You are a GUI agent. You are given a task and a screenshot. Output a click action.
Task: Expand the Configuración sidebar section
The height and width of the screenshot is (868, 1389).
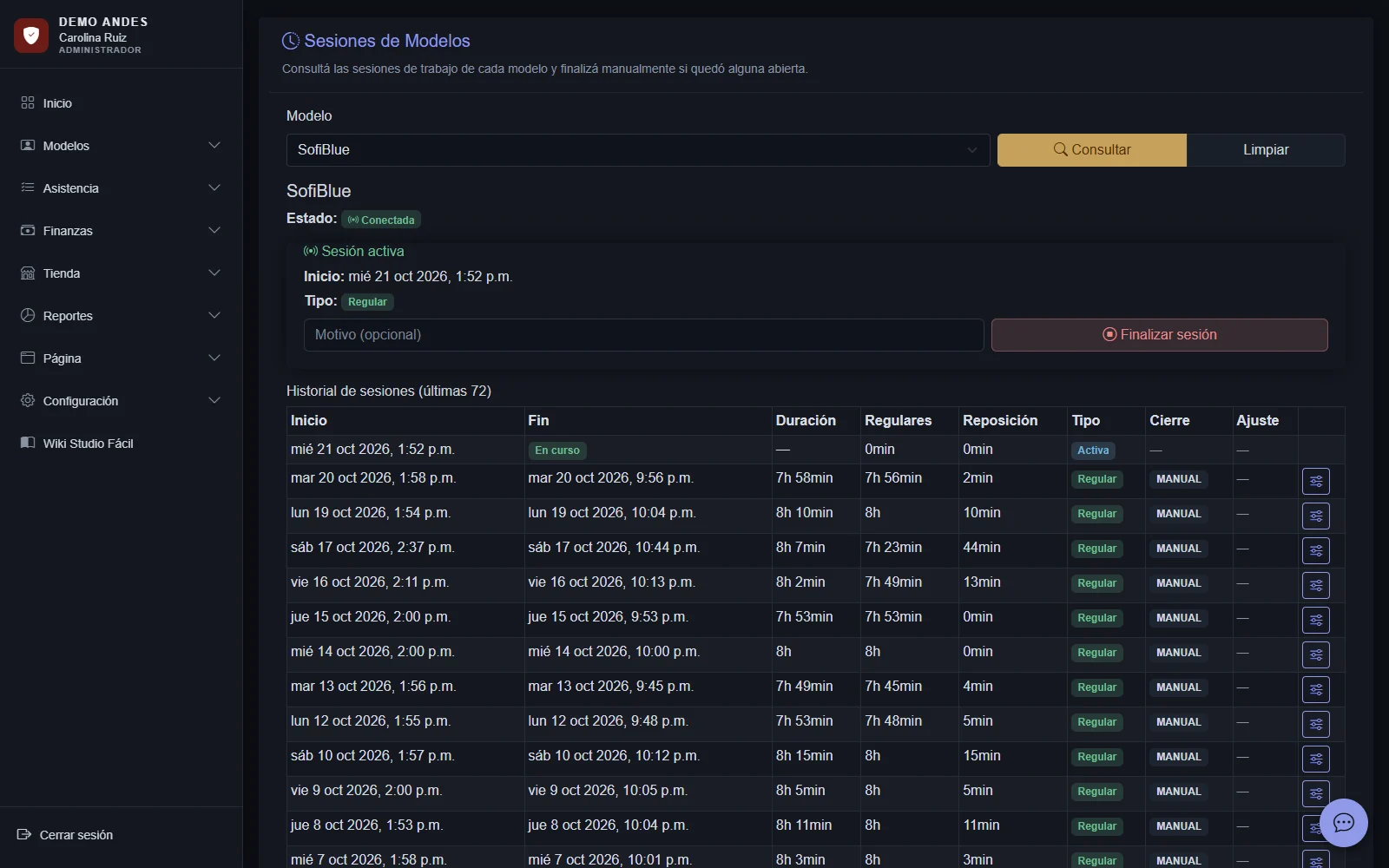[121, 400]
